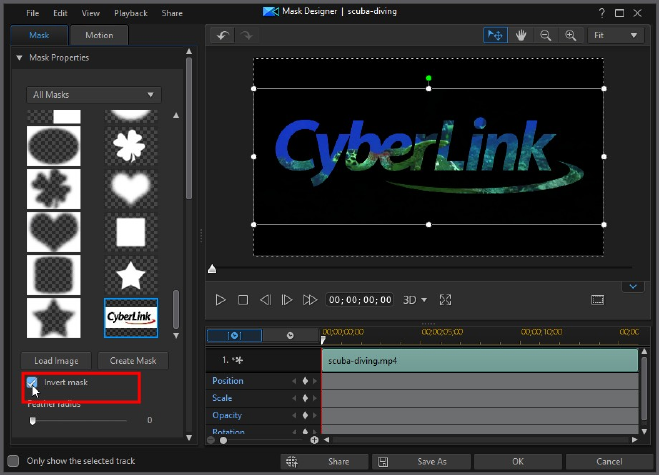This screenshot has width=659, height=475.
Task: Step to the previous frame
Action: [x=265, y=300]
